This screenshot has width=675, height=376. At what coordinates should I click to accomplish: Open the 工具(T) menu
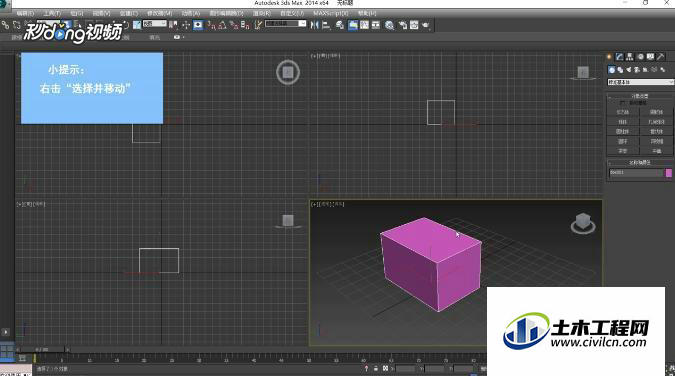click(52, 13)
